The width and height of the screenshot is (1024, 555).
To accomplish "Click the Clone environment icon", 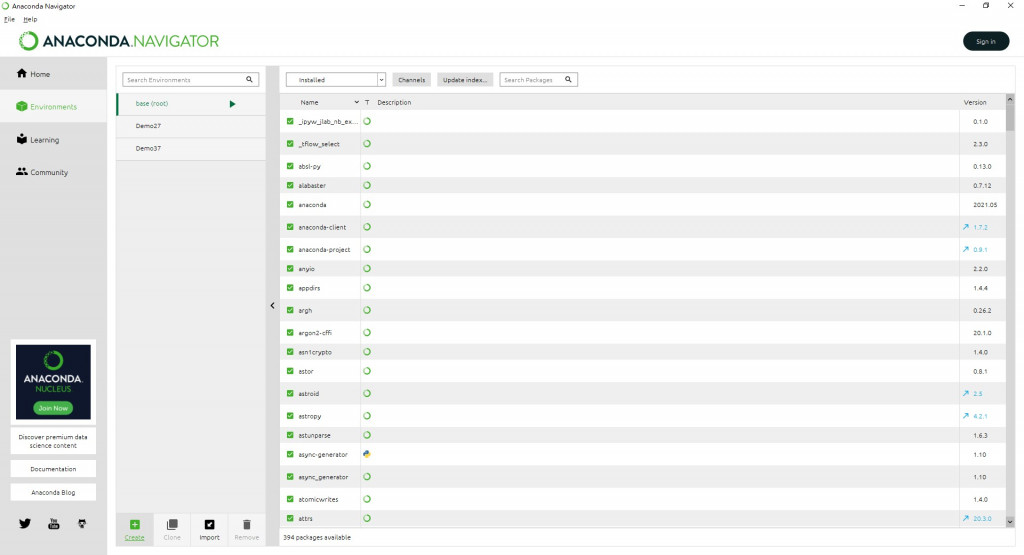I will pyautogui.click(x=172, y=524).
